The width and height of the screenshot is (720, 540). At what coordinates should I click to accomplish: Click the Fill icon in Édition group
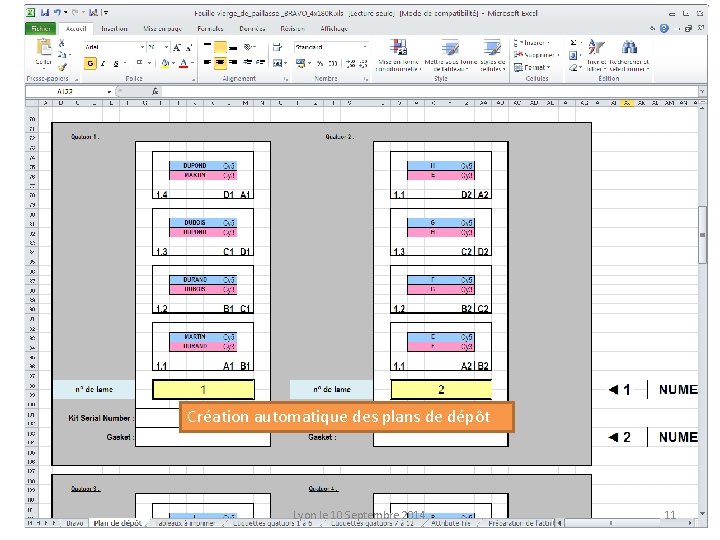click(573, 56)
